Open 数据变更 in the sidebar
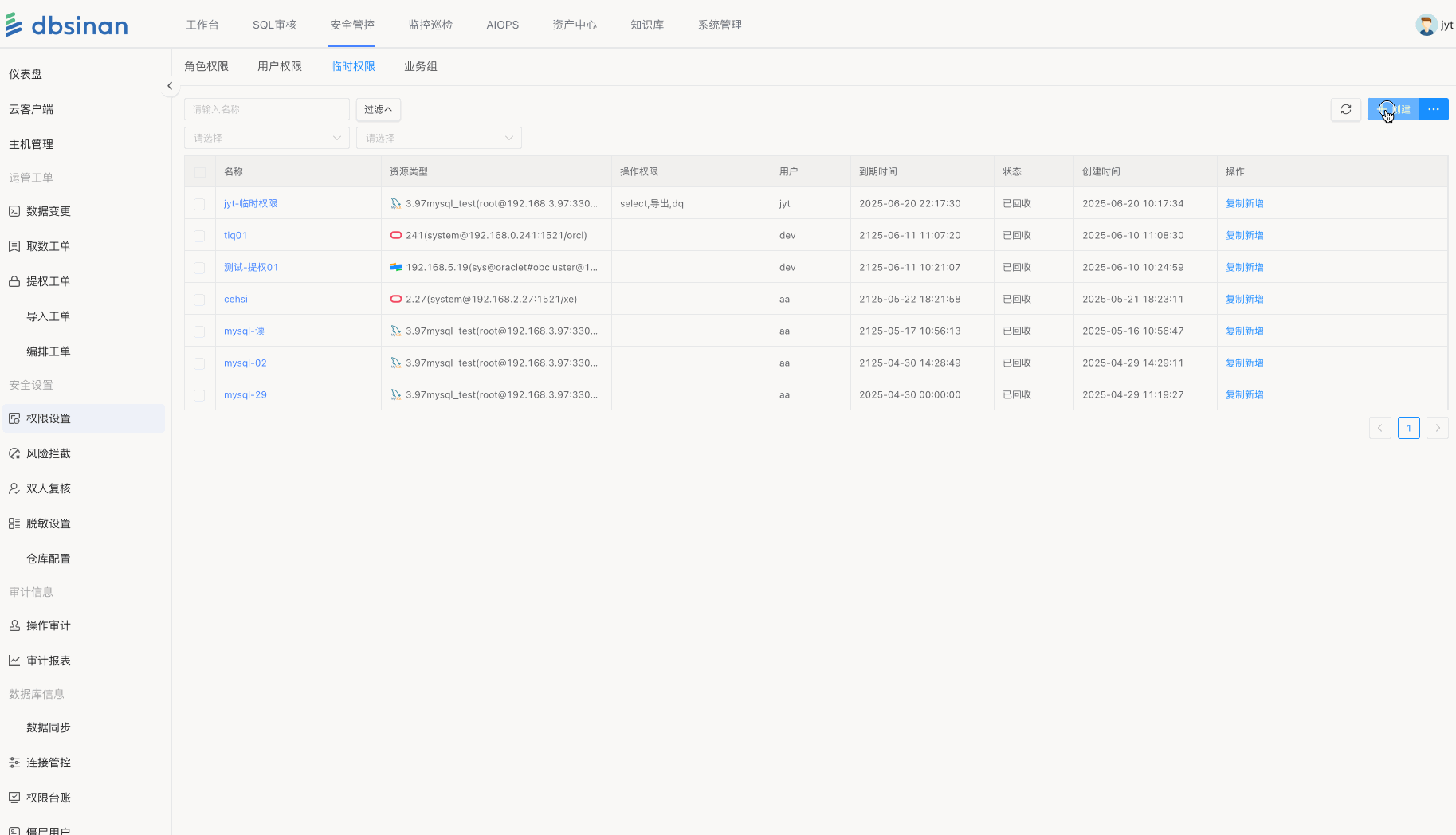Screen dimensions: 1456x835 pos(48,211)
